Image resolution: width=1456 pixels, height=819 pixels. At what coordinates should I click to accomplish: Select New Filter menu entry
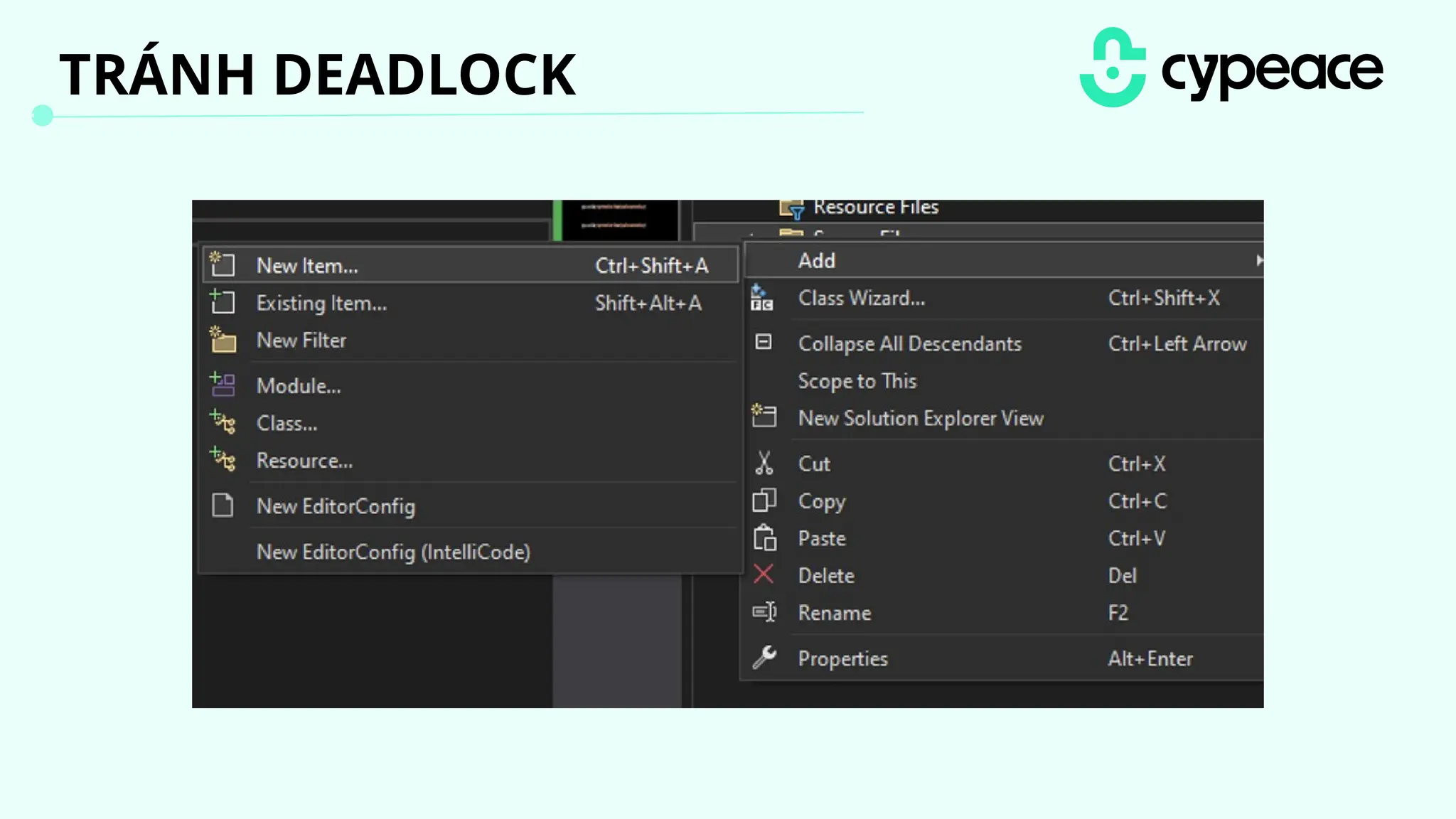click(471, 341)
